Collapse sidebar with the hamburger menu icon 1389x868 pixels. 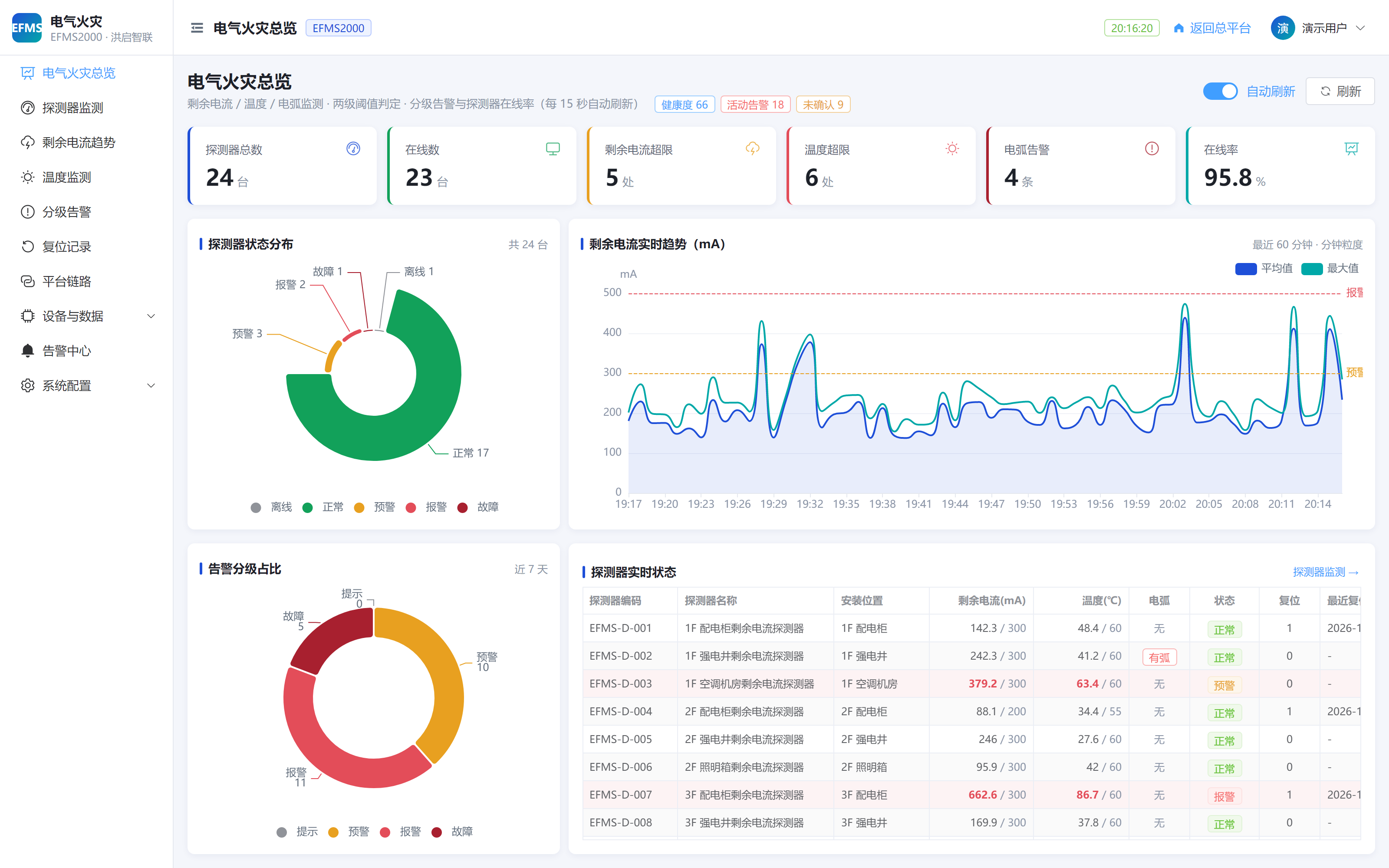coord(197,28)
